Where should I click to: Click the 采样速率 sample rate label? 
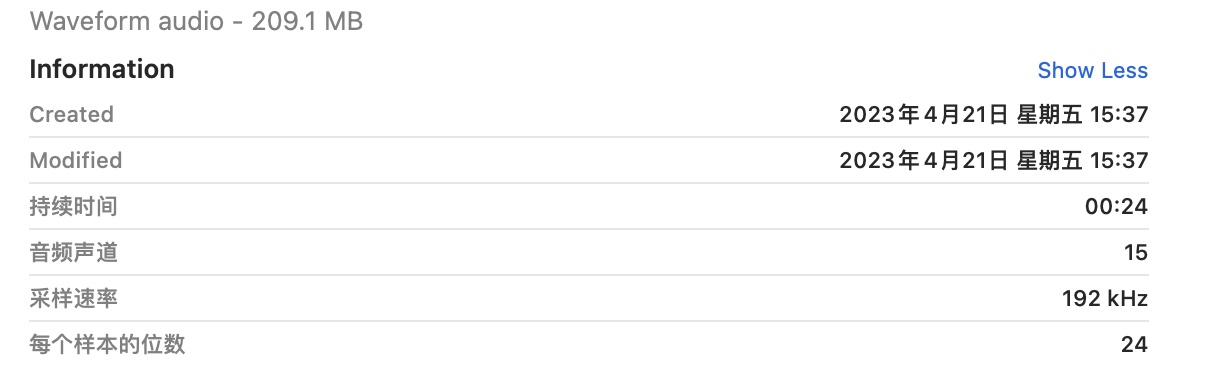[73, 299]
